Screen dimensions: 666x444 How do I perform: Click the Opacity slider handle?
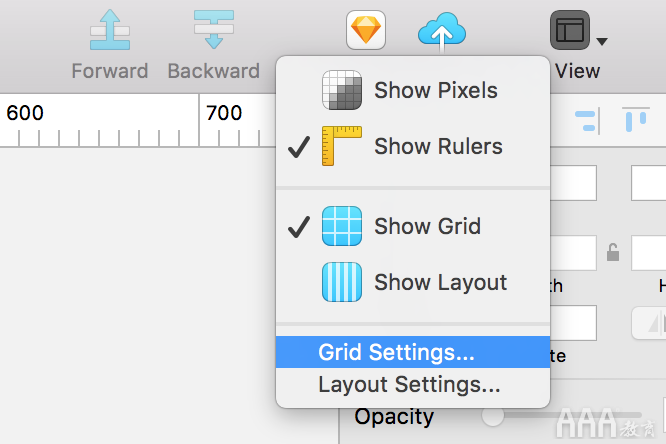pos(493,415)
